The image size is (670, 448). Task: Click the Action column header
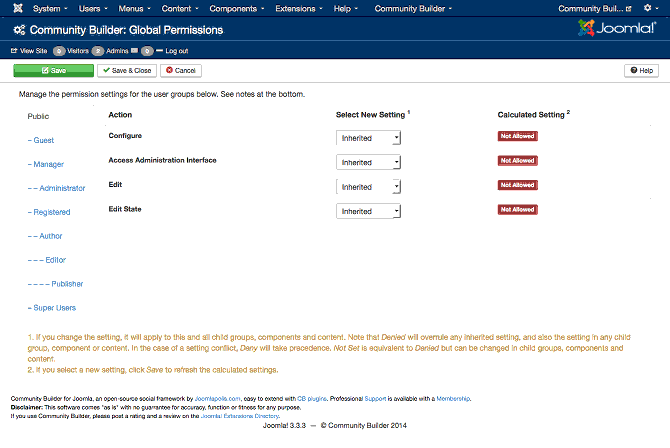(x=120, y=115)
